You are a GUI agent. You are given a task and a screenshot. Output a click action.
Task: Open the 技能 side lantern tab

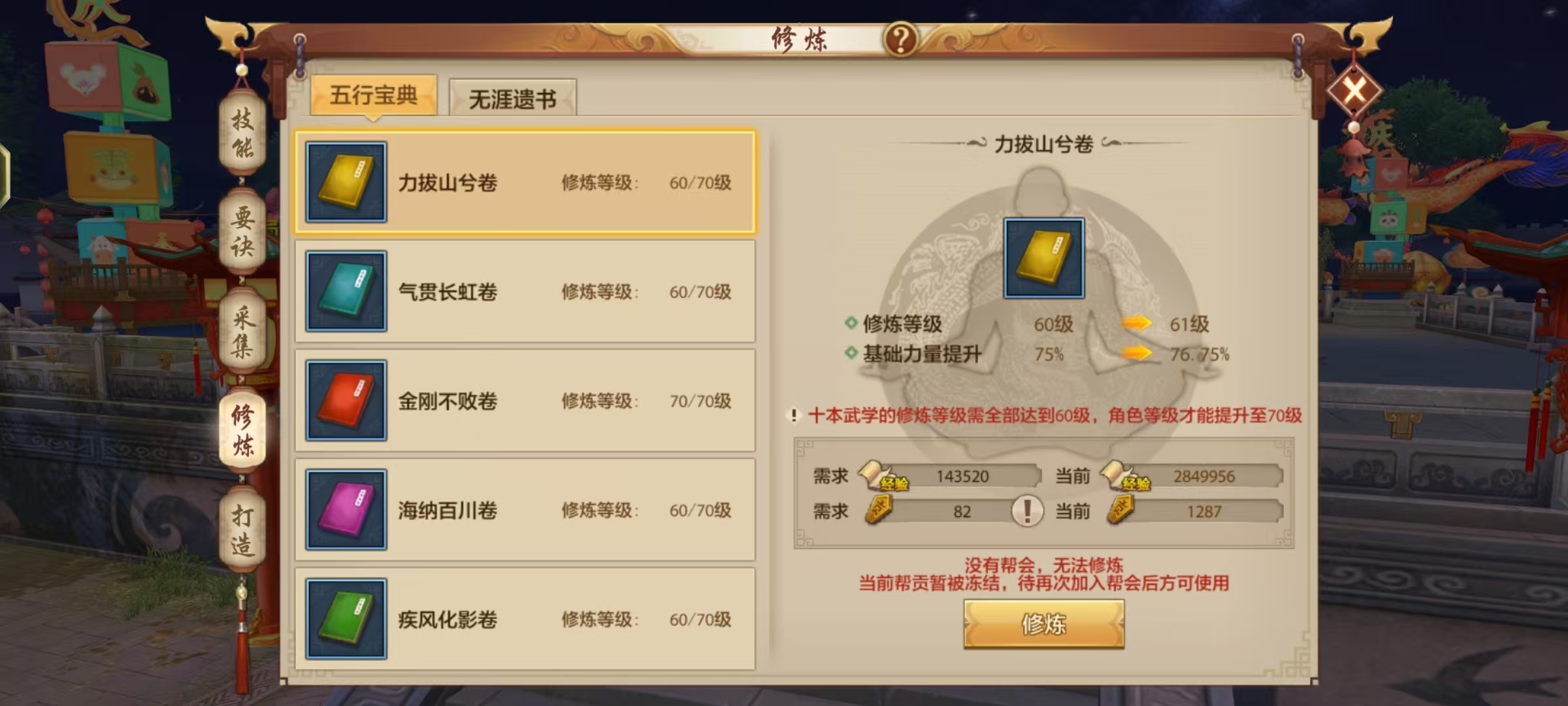pyautogui.click(x=242, y=134)
